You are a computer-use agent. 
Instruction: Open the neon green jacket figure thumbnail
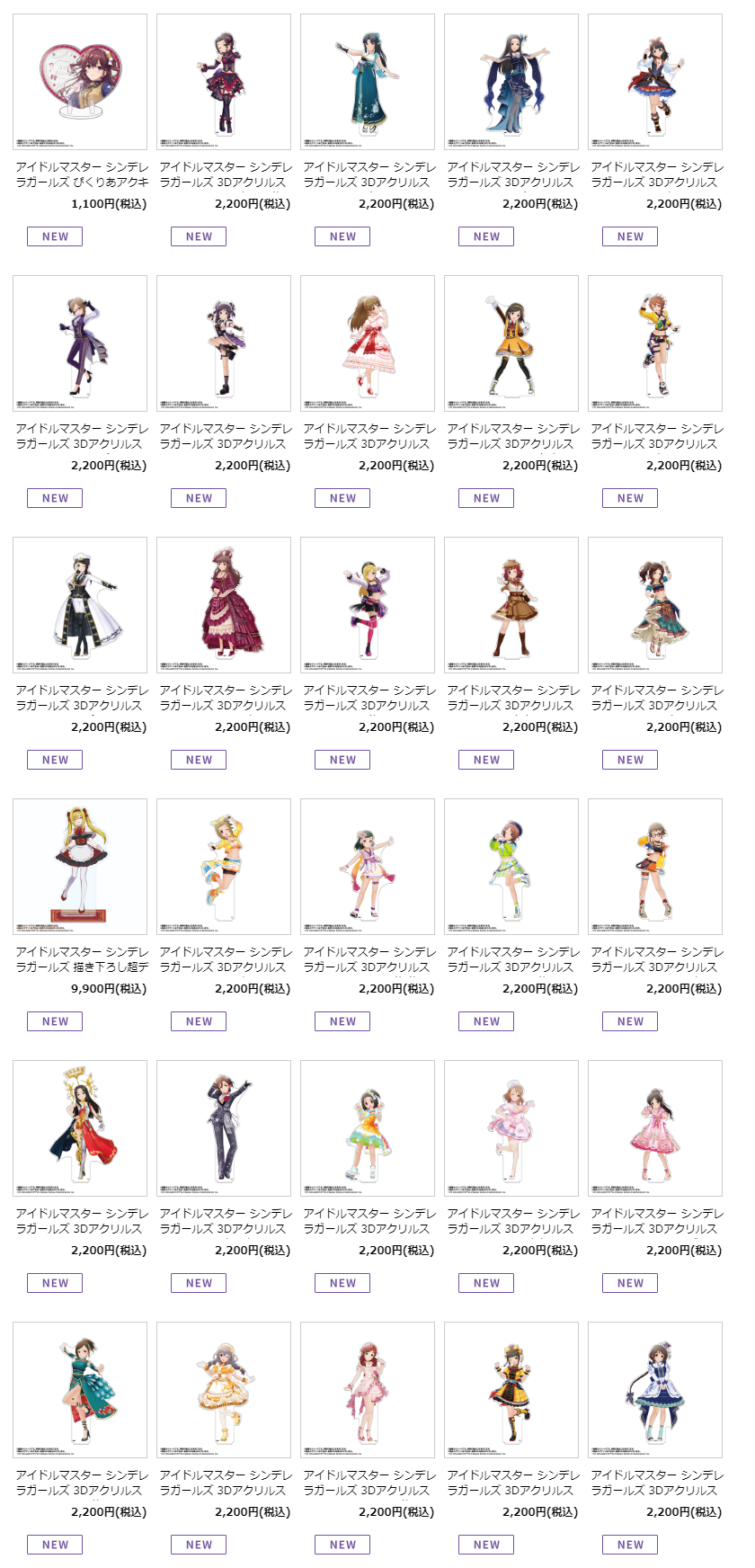pyautogui.click(x=511, y=867)
